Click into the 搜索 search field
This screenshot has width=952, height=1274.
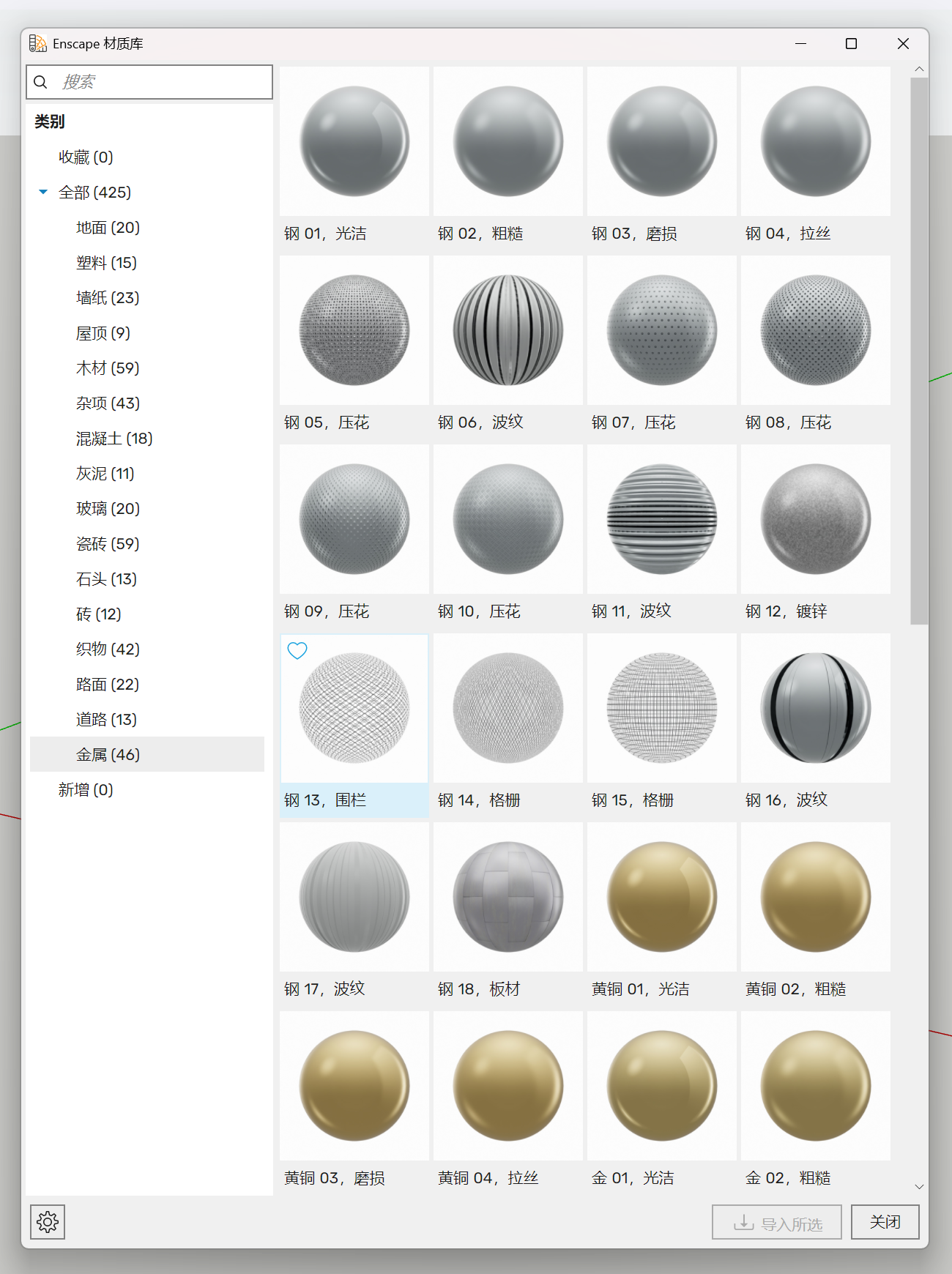pos(161,82)
